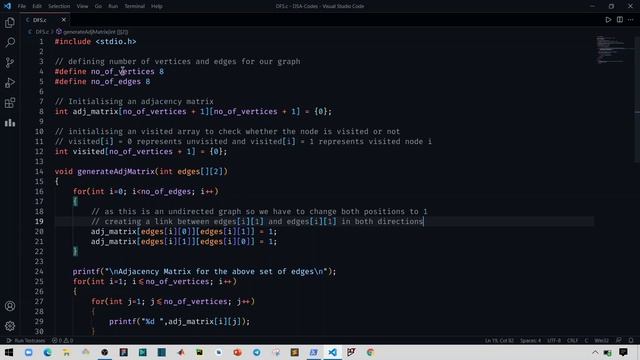Image resolution: width=640 pixels, height=360 pixels.
Task: Open the Run and Debug view
Action: tap(10, 82)
